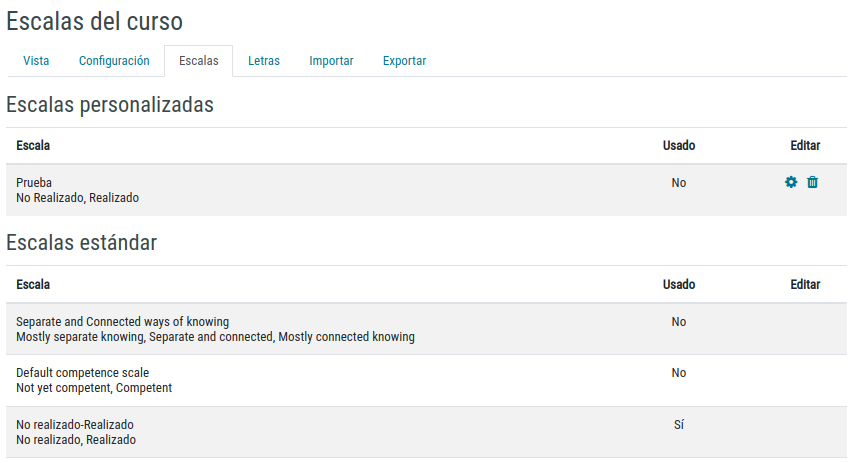The image size is (856, 463).
Task: Click the Sí value in Usado column
Action: 678,425
